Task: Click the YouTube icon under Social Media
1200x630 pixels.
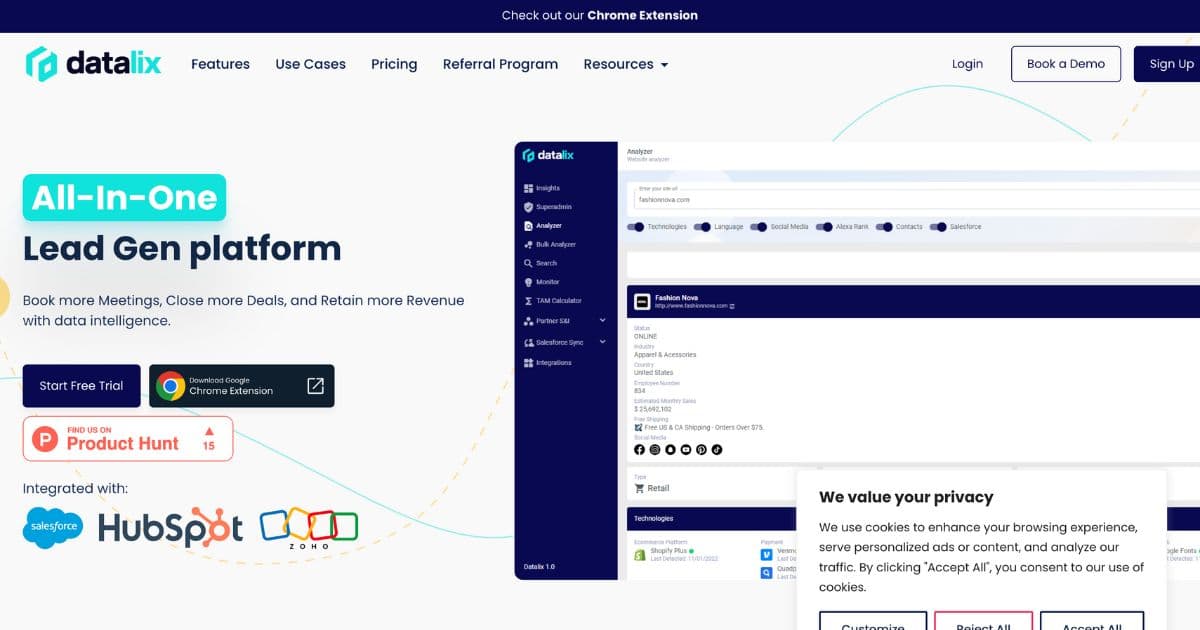Action: [686, 450]
